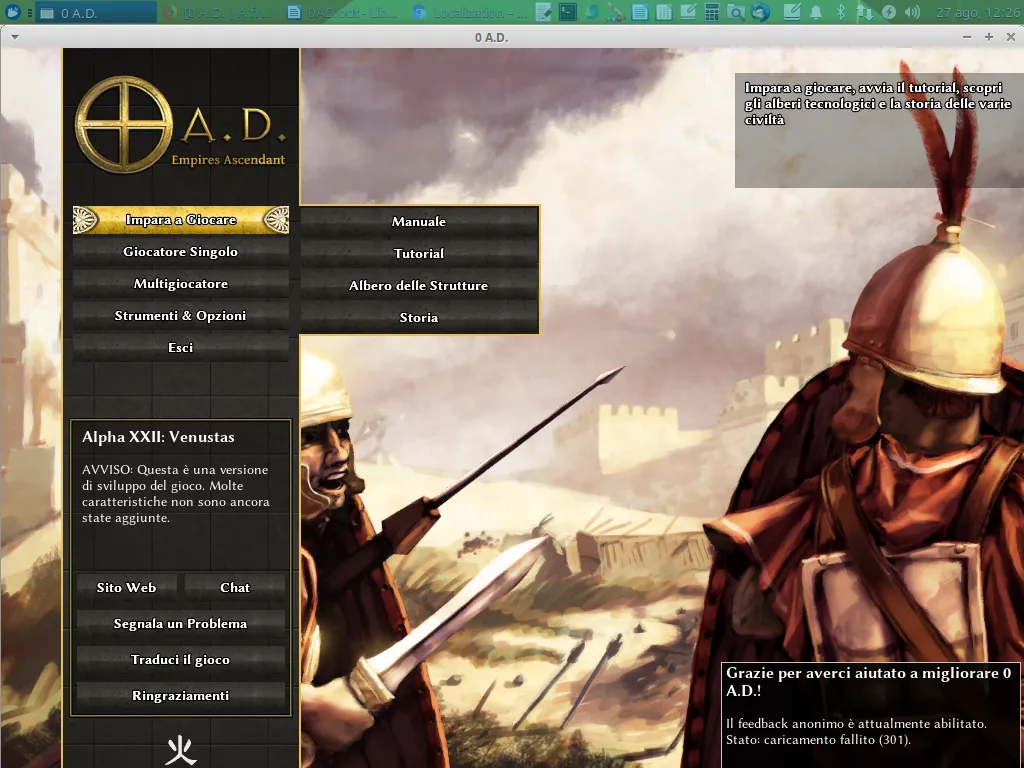Select Impara a Giocare menu entry
The height and width of the screenshot is (768, 1024).
pos(181,220)
